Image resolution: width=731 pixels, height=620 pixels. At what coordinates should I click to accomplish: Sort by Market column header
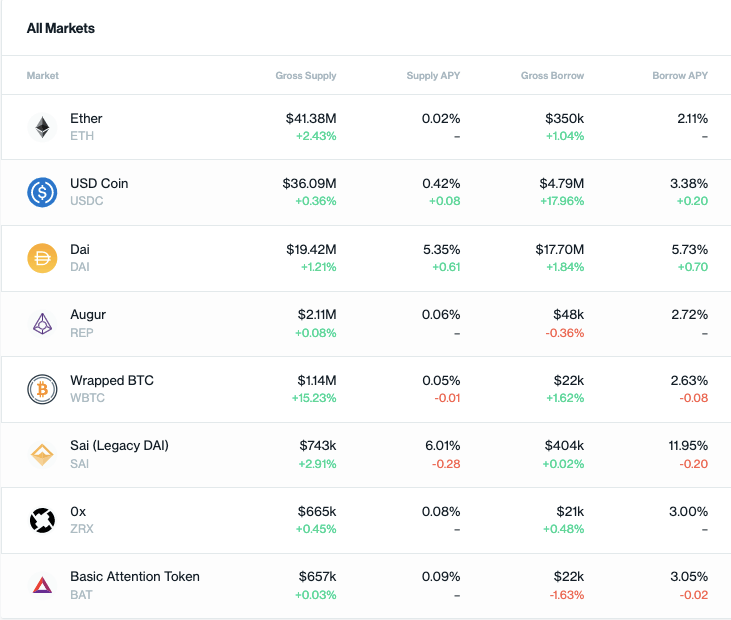42,76
